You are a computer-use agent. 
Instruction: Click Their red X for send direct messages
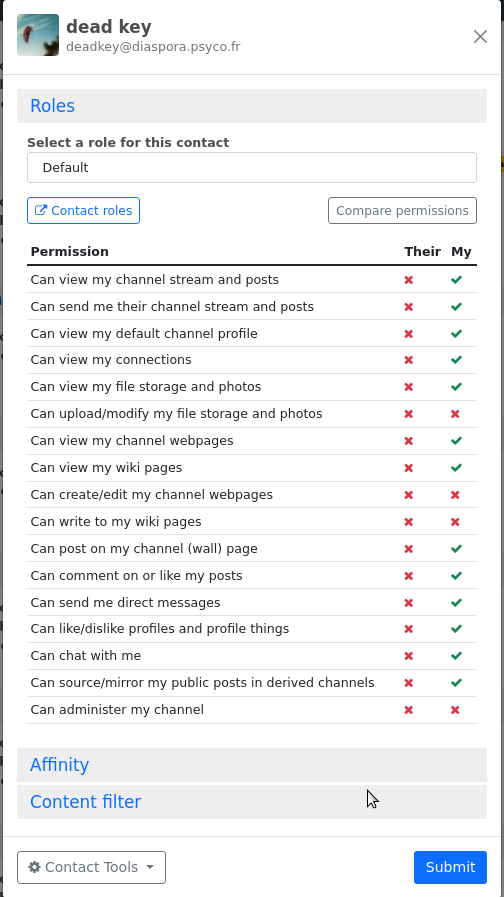(408, 602)
